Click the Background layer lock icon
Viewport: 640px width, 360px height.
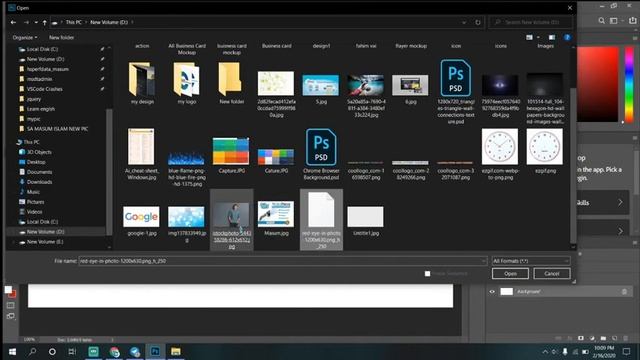(624, 291)
